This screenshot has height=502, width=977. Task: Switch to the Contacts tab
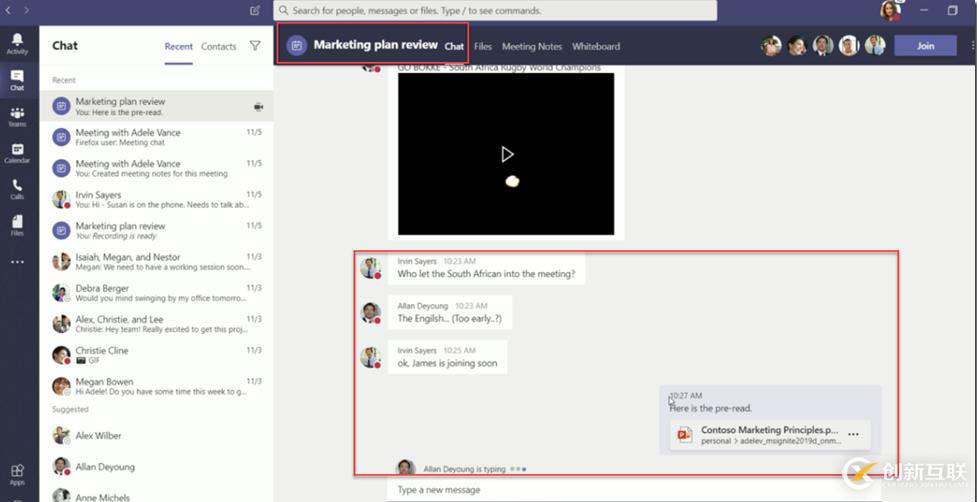pos(219,46)
